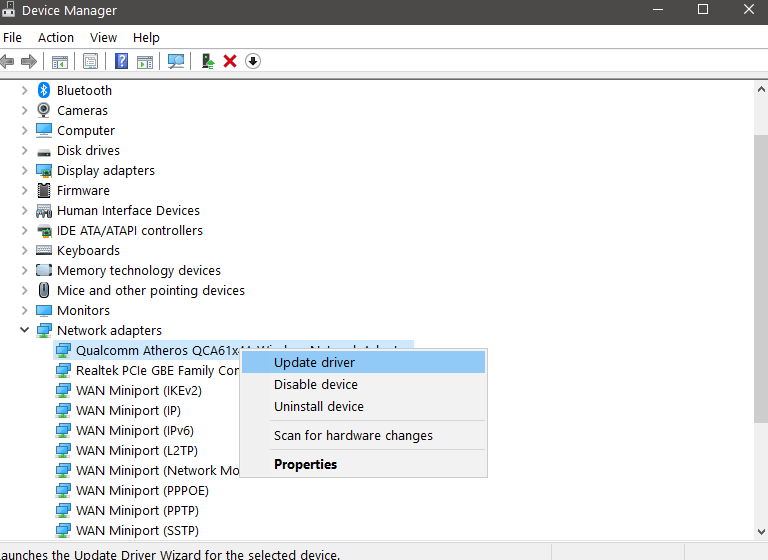Open Properties from the context menu

click(305, 464)
